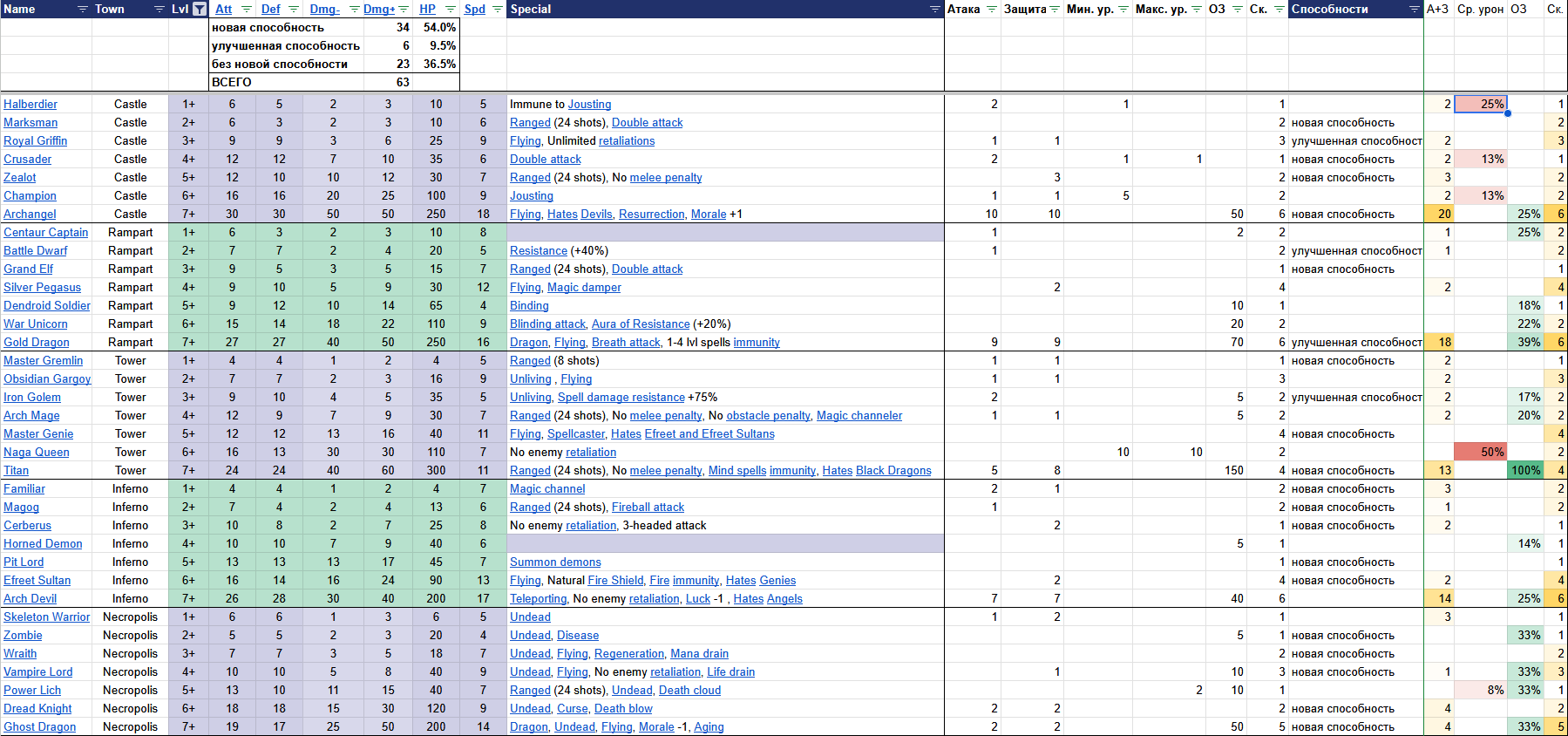
Task: Open the Centaur Captain link
Action: pos(46,232)
